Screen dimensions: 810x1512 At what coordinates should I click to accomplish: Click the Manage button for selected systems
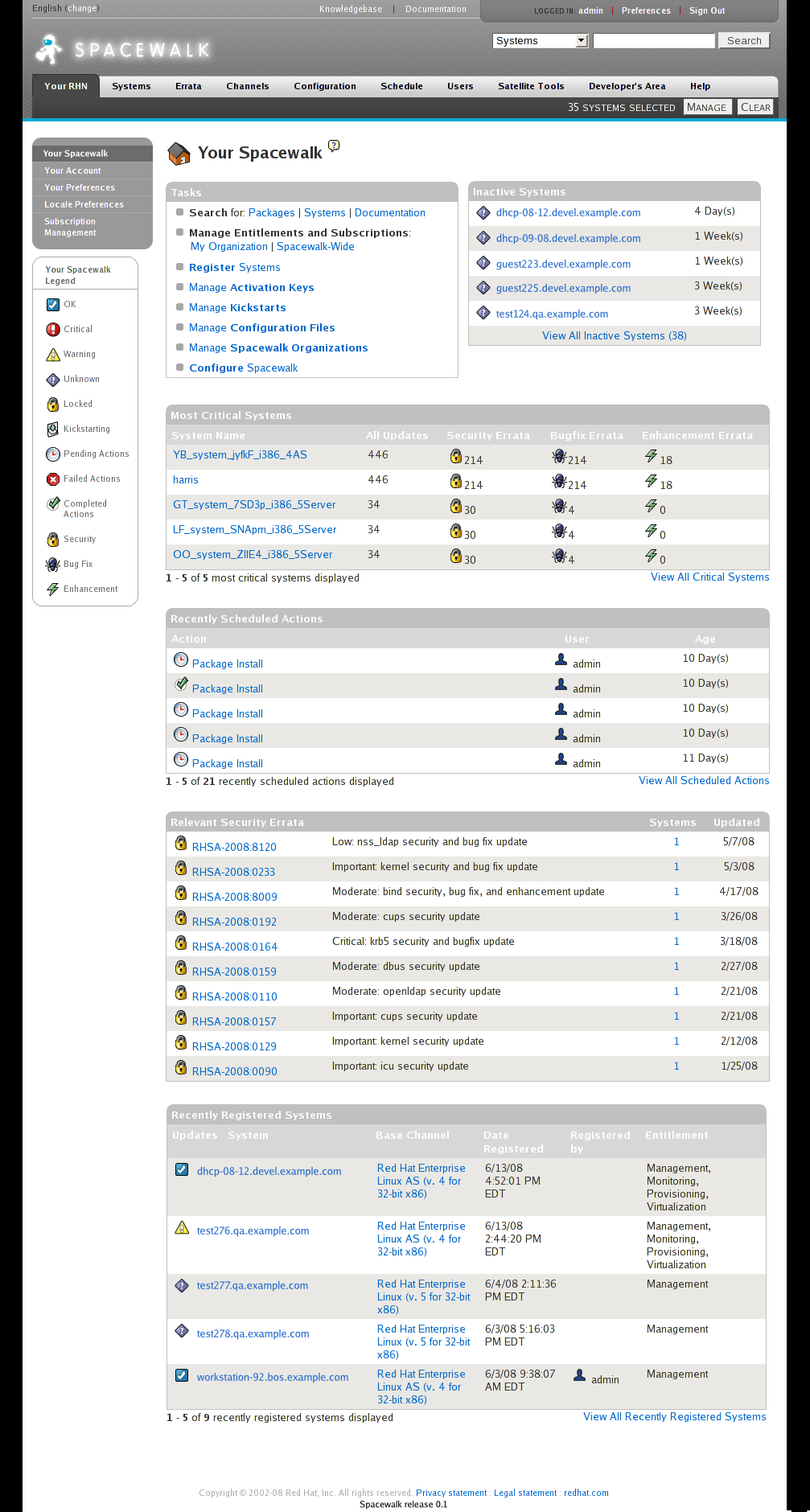pyautogui.click(x=706, y=107)
